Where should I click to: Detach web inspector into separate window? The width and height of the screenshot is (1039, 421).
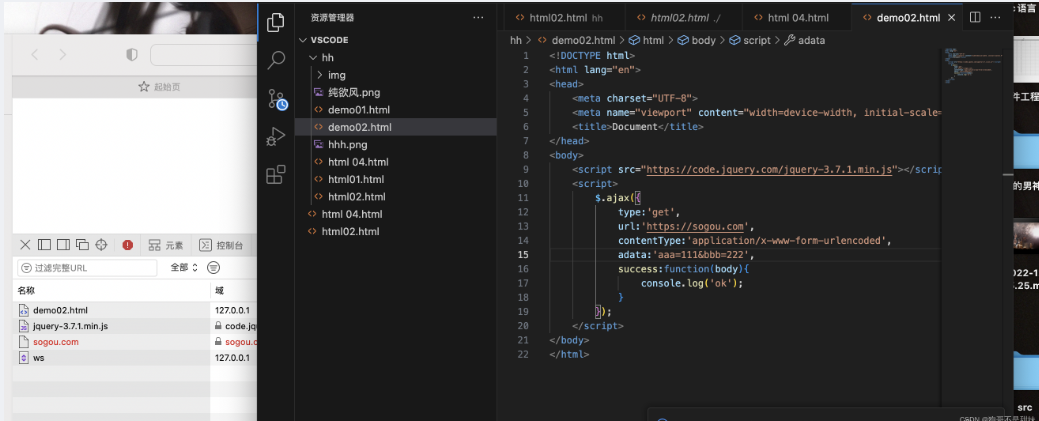coord(82,245)
